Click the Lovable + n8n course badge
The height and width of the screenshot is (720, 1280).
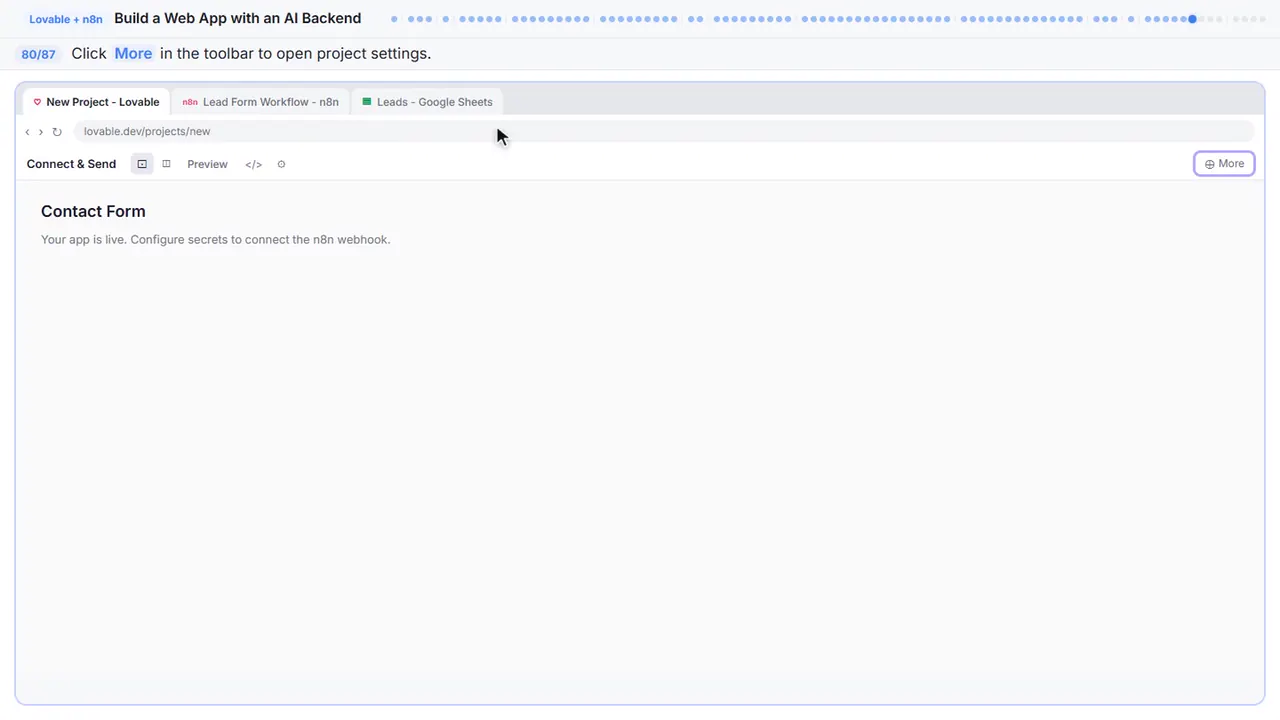pos(66,19)
